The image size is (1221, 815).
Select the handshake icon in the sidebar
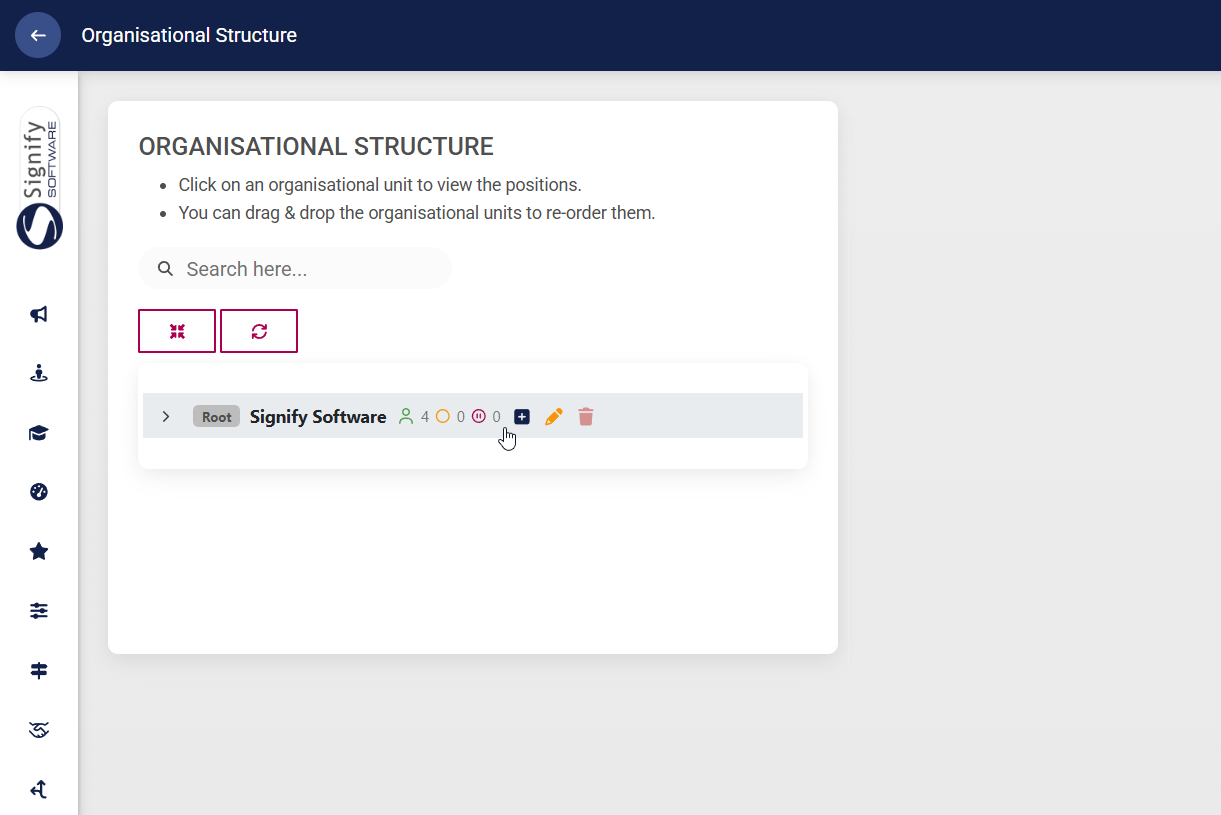(38, 729)
